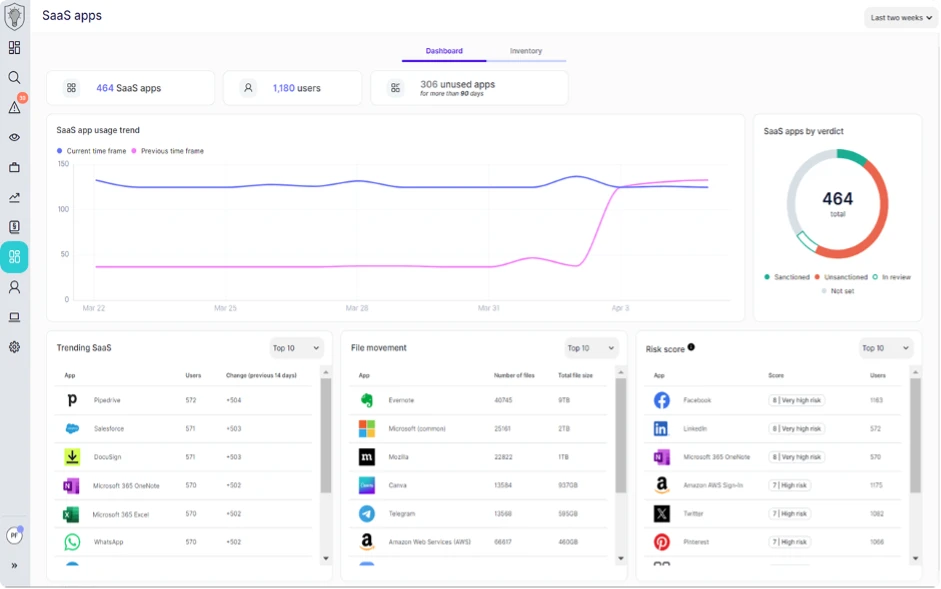Click the magnifying glass search icon in sidebar

14,78
